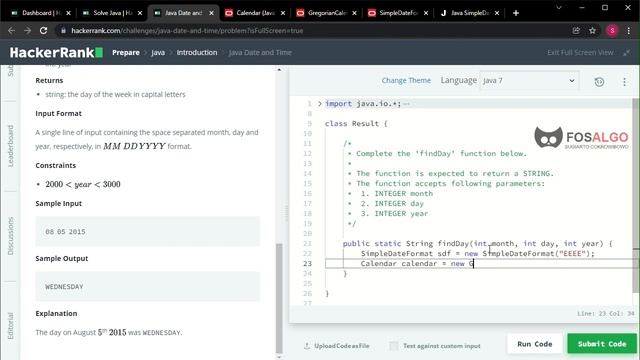Click the Input Format heading
The width and height of the screenshot is (640, 360).
pyautogui.click(x=58, y=113)
